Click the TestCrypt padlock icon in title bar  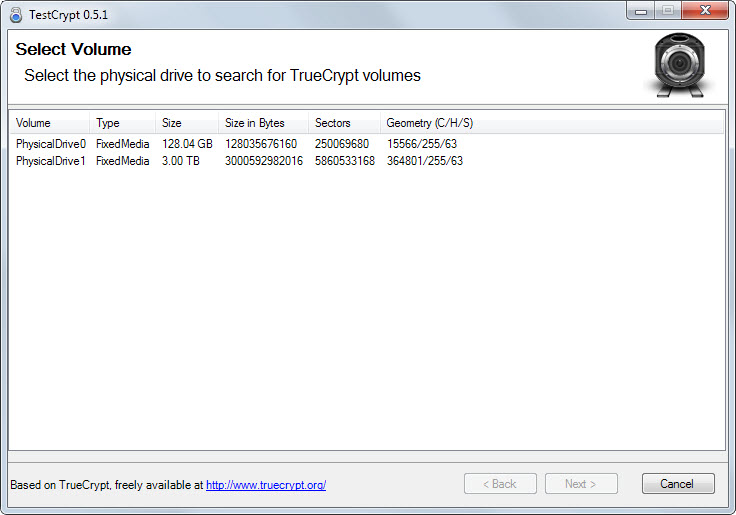click(x=15, y=15)
